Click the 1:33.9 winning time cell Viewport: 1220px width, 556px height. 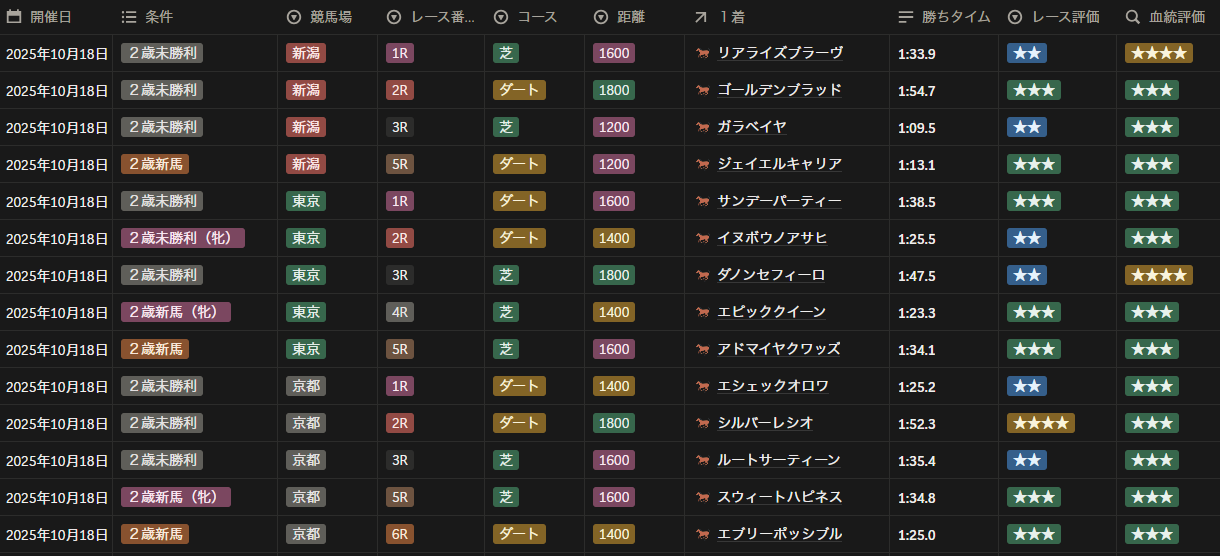tap(917, 53)
